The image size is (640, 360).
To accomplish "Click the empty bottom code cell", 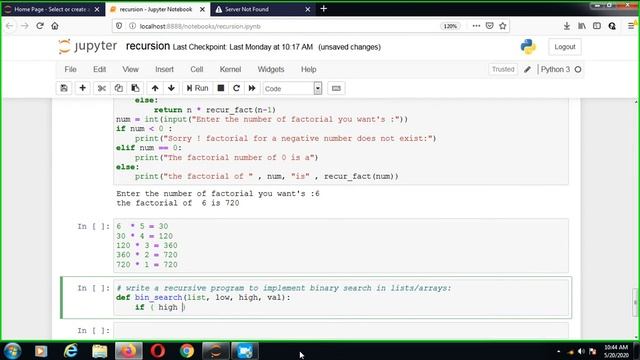I will click(x=341, y=331).
